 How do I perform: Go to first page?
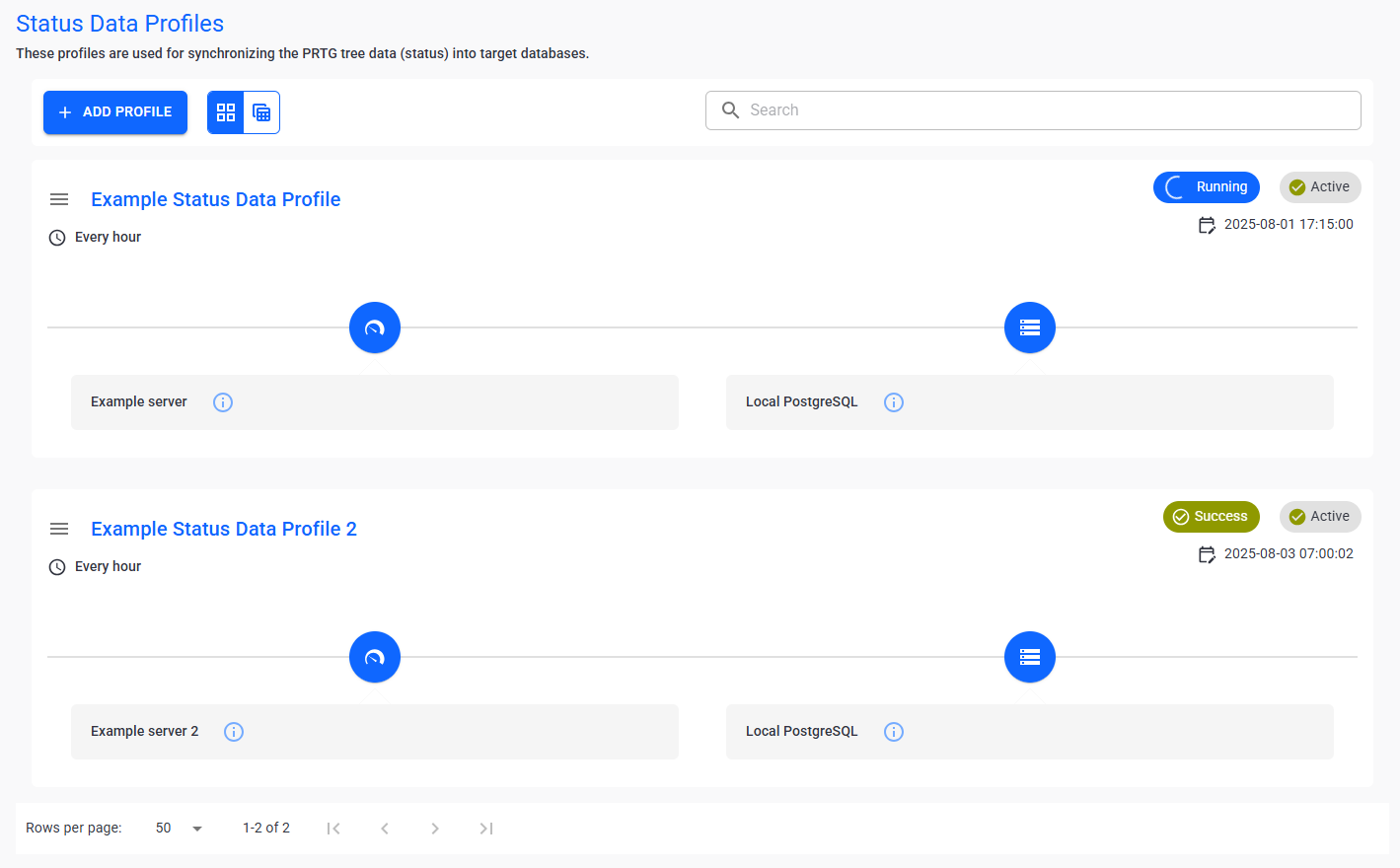pos(333,829)
